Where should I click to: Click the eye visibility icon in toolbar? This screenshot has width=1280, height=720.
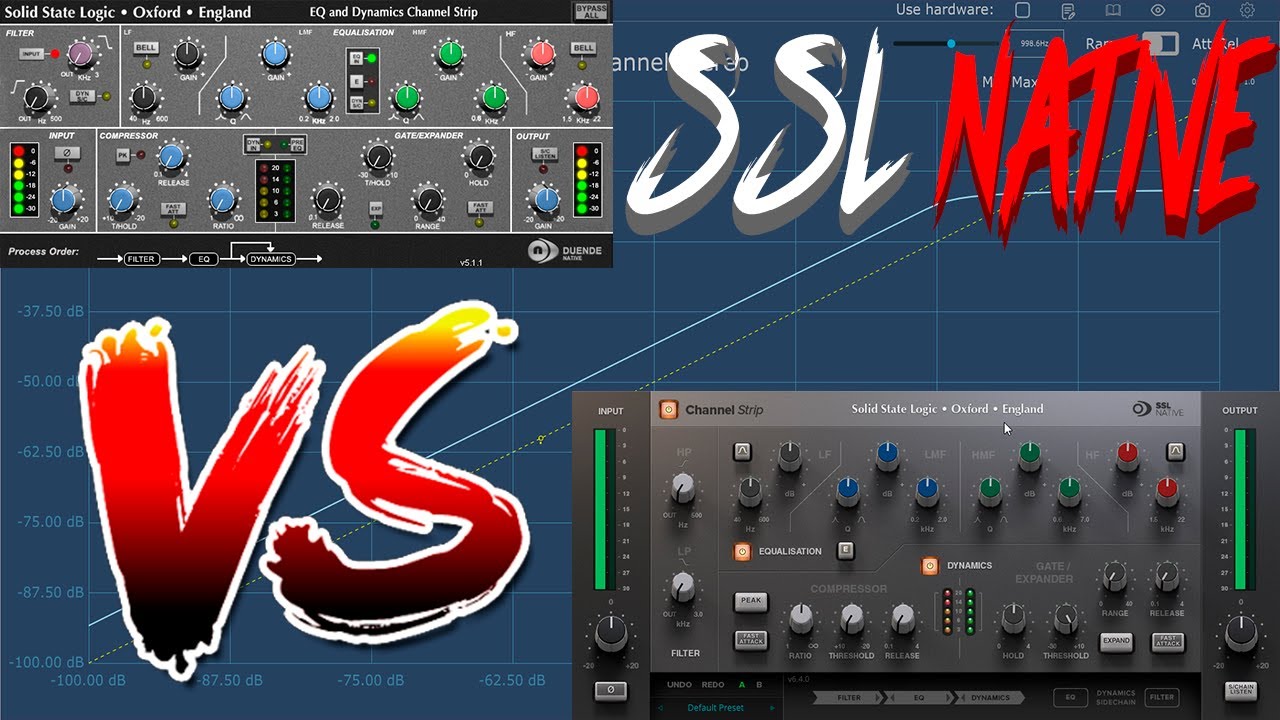coord(1158,11)
